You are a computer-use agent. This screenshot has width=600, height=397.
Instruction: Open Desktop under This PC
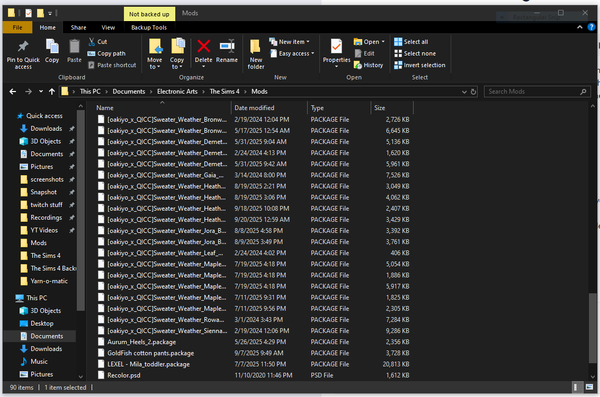tap(42, 323)
